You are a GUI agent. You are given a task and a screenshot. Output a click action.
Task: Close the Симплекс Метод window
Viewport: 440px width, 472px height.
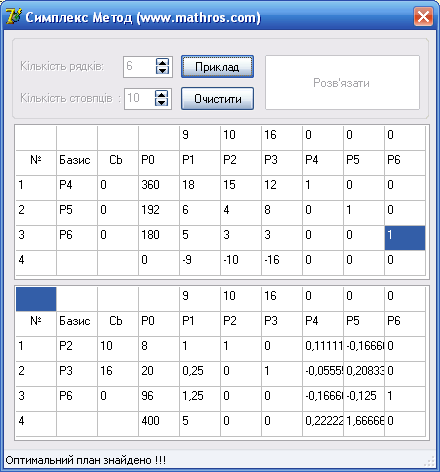(423, 16)
